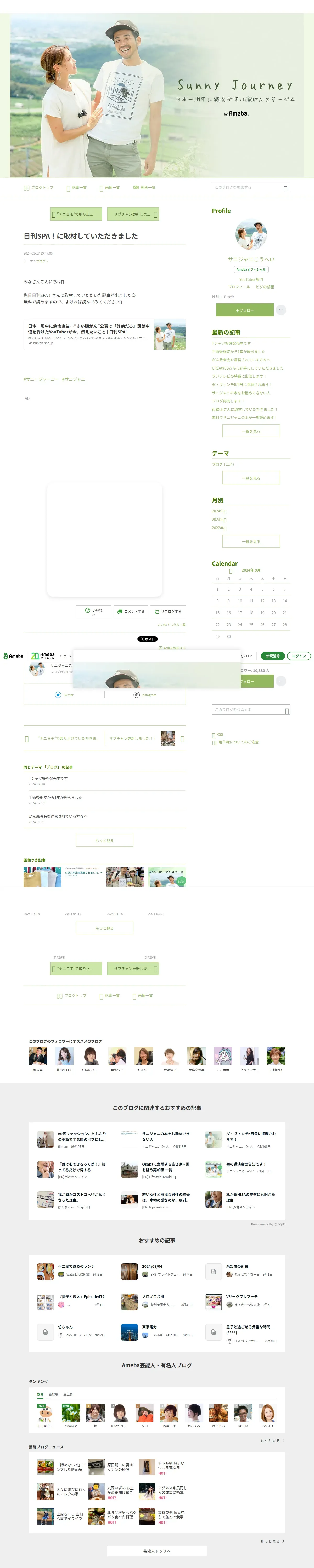This screenshot has width=314, height=1568.
Task: Open 記事一覧 in the lower navigation
Action: (109, 996)
